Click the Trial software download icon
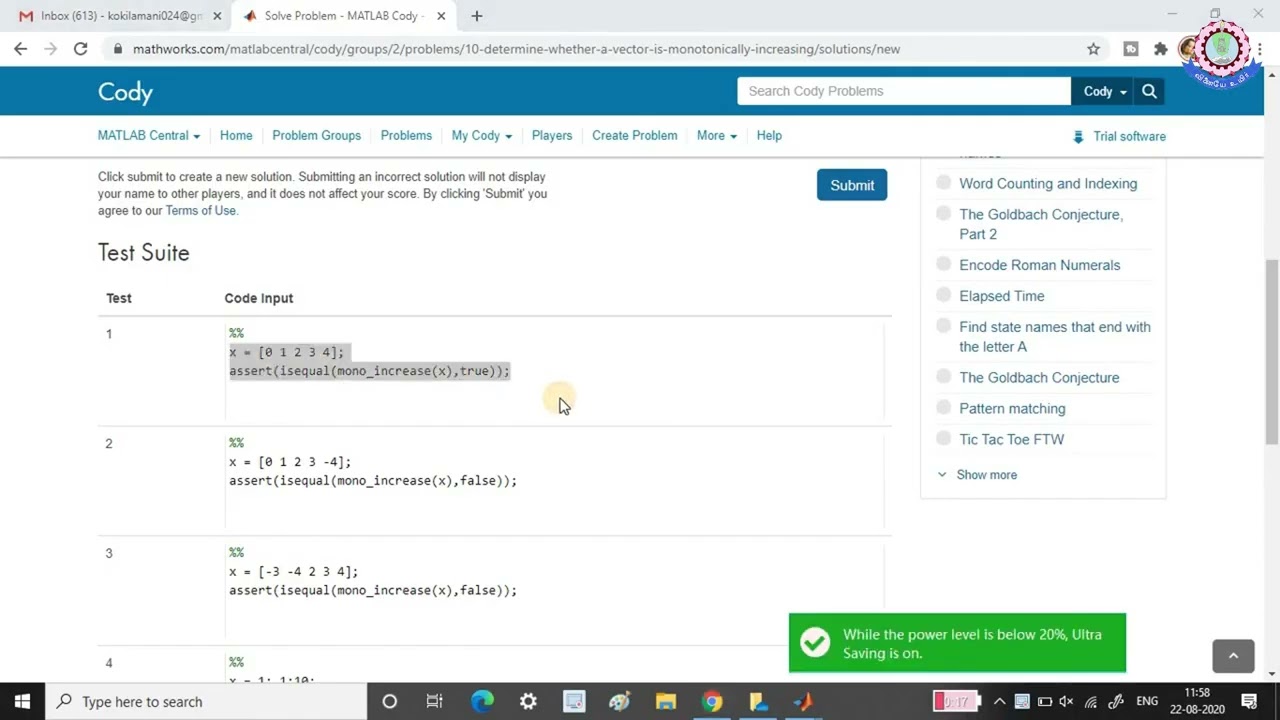Image resolution: width=1280 pixels, height=720 pixels. (x=1078, y=137)
